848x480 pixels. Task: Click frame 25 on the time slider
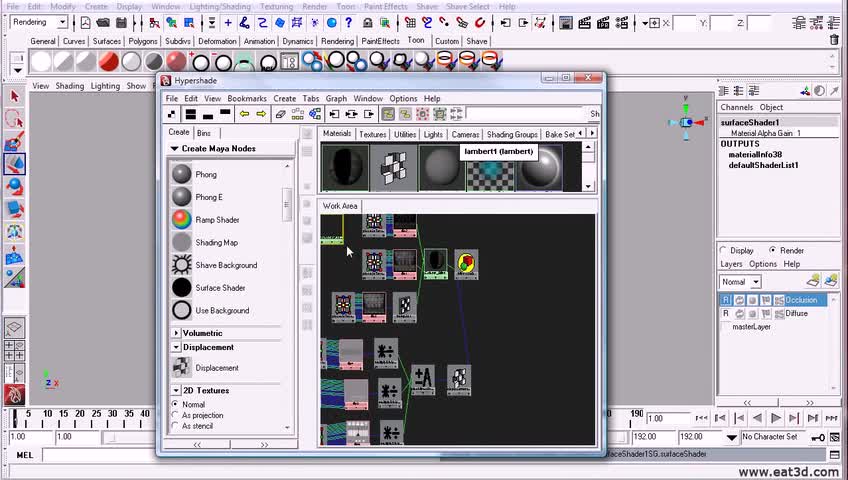point(96,416)
